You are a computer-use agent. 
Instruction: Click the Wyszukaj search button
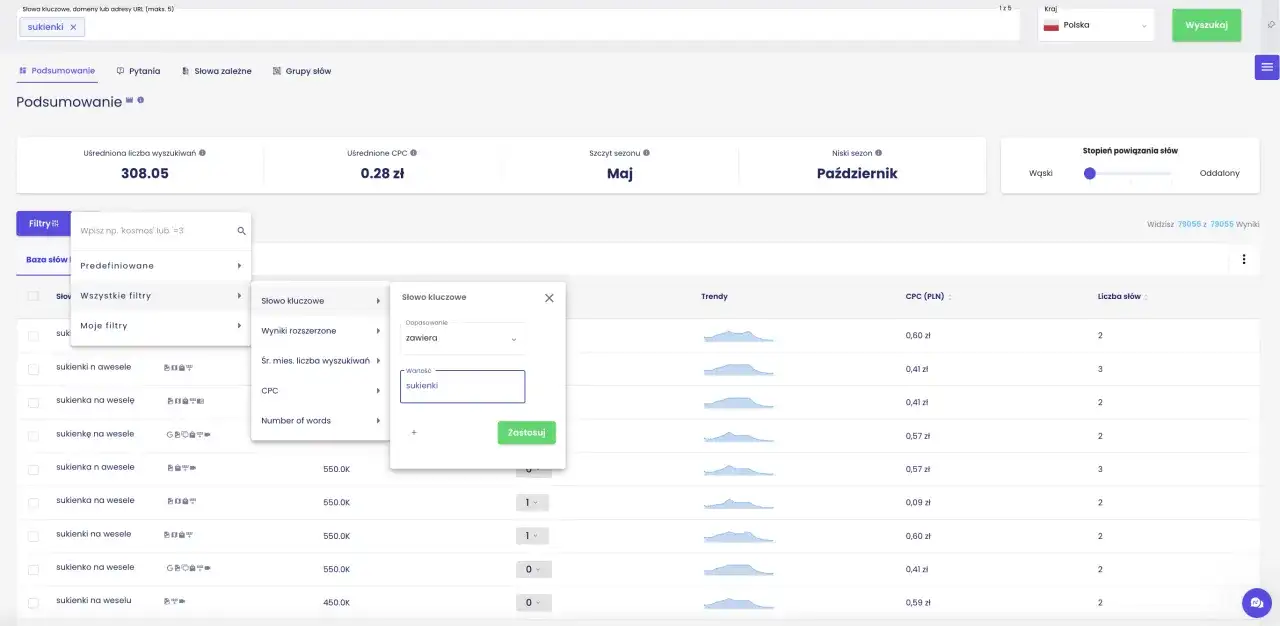tap(1206, 25)
